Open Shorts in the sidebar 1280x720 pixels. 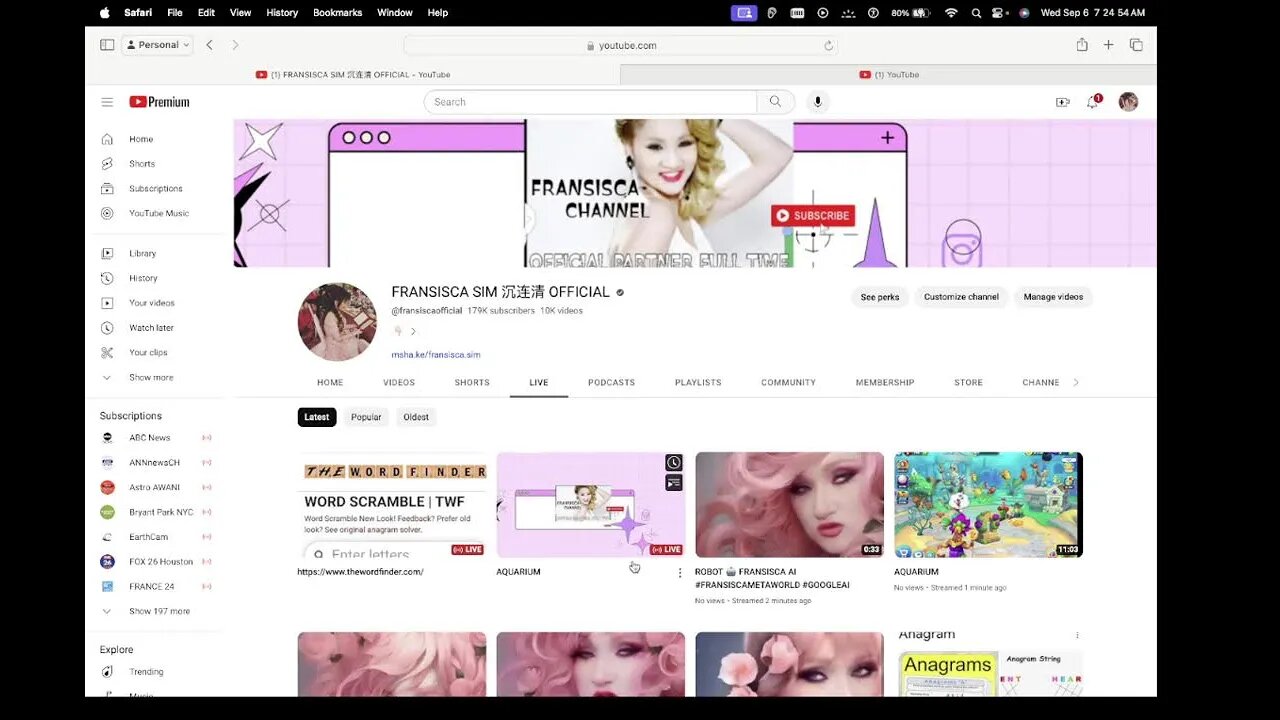tap(142, 164)
